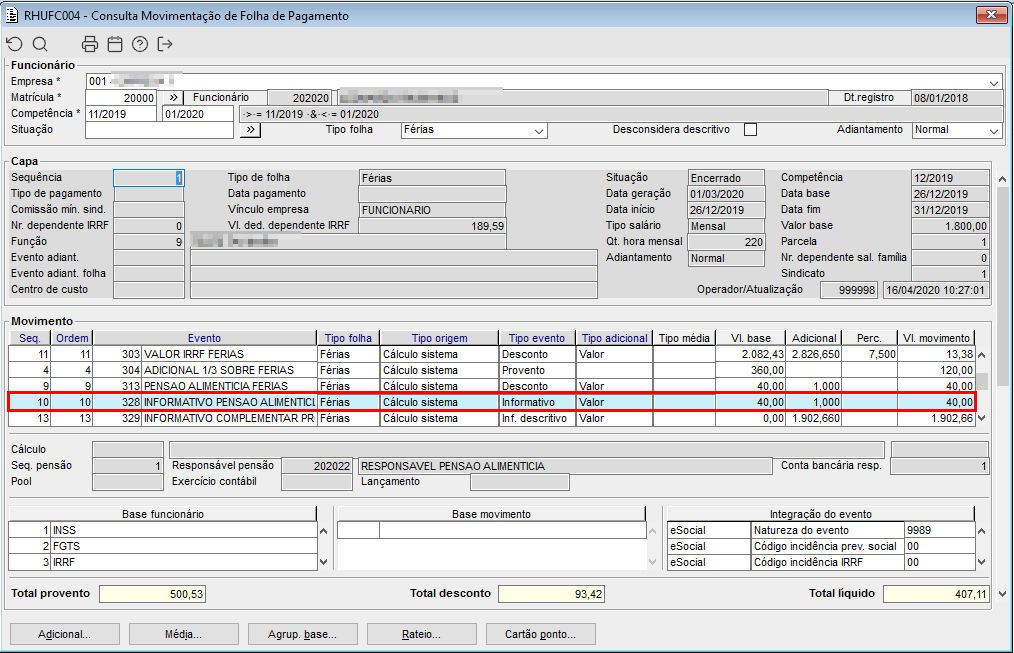Expand the Empresa dropdown
This screenshot has width=1014, height=653.
click(x=994, y=82)
